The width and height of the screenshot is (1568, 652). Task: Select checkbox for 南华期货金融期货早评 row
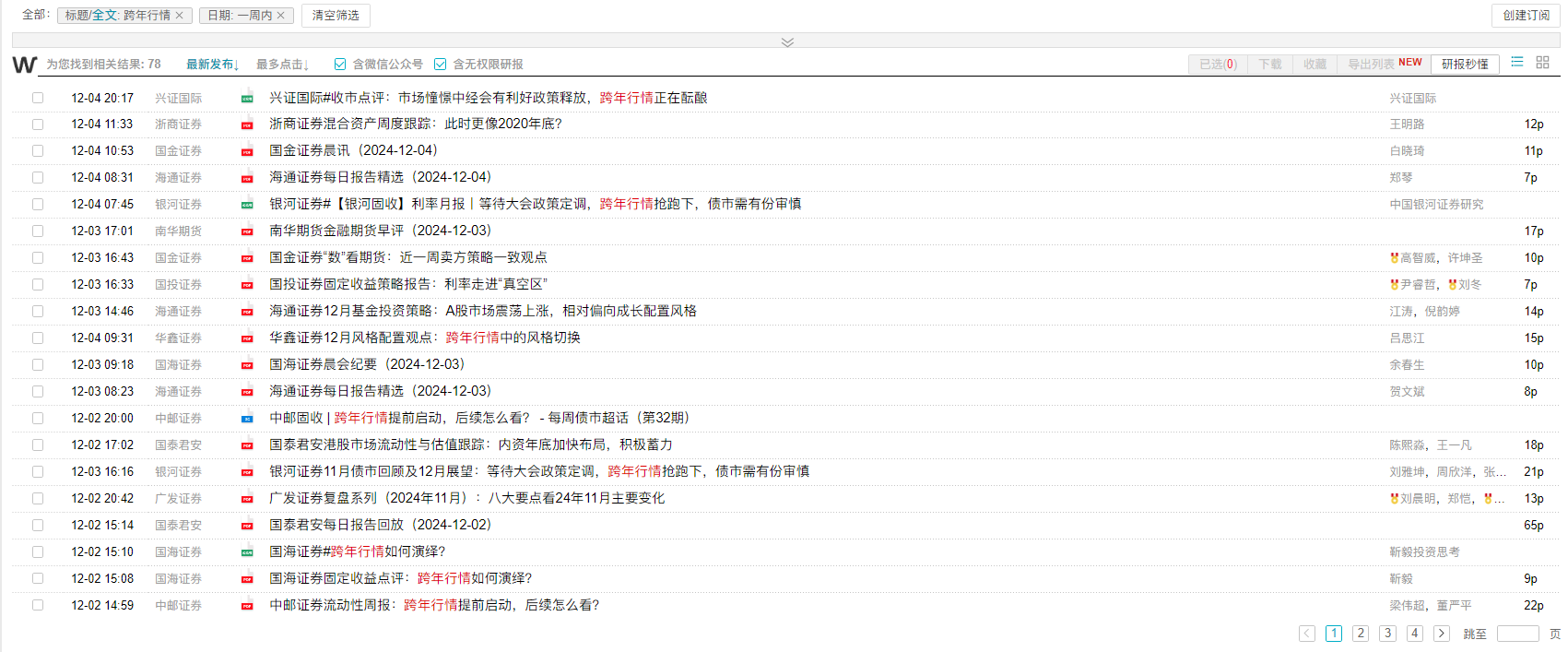38,231
